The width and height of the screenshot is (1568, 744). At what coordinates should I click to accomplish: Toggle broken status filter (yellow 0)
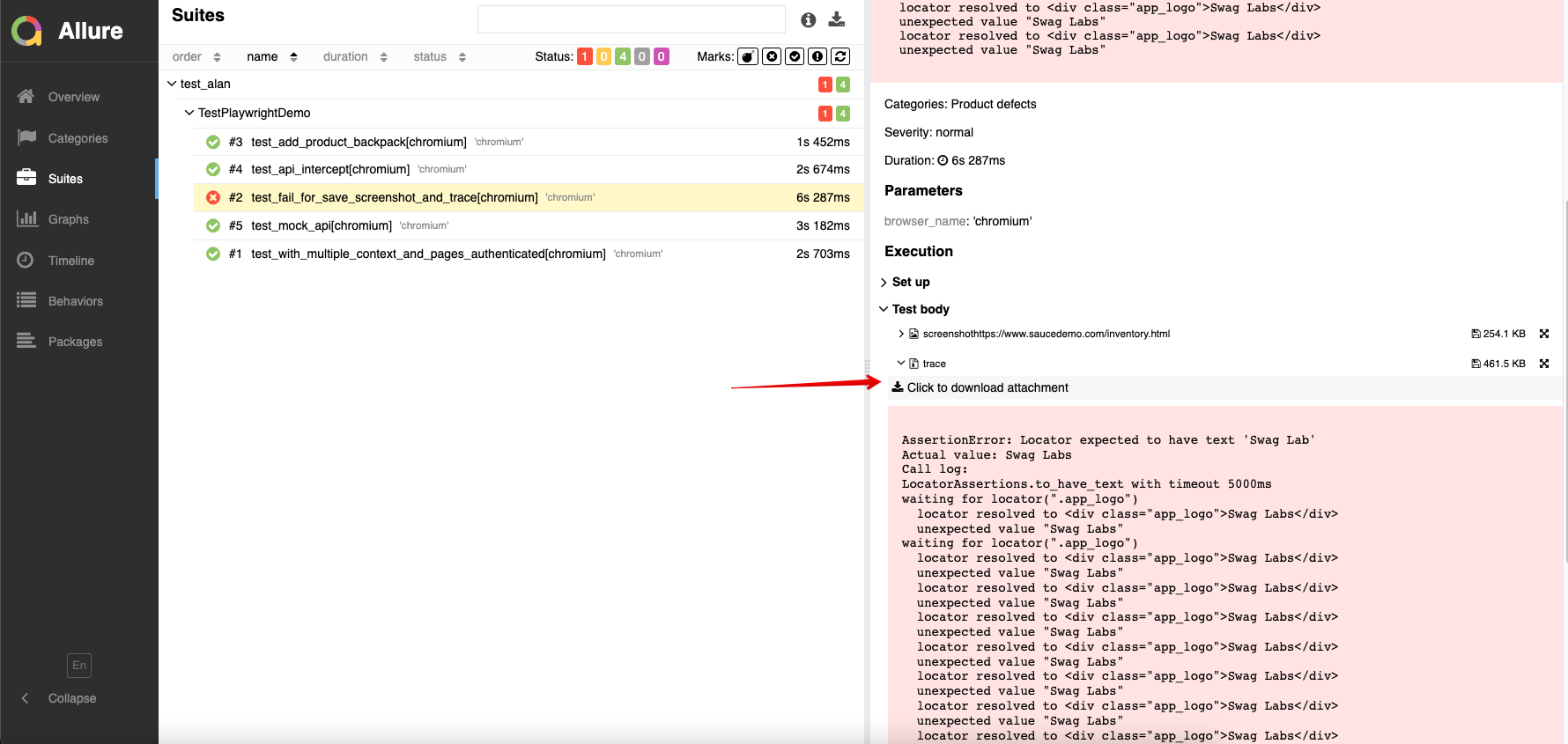[603, 56]
